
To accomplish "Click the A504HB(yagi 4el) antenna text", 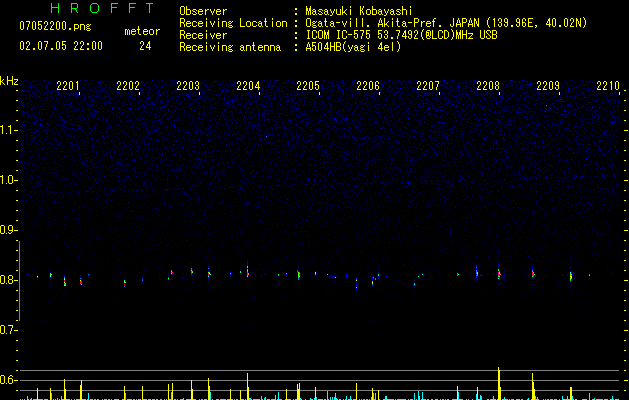I will 353,47.
